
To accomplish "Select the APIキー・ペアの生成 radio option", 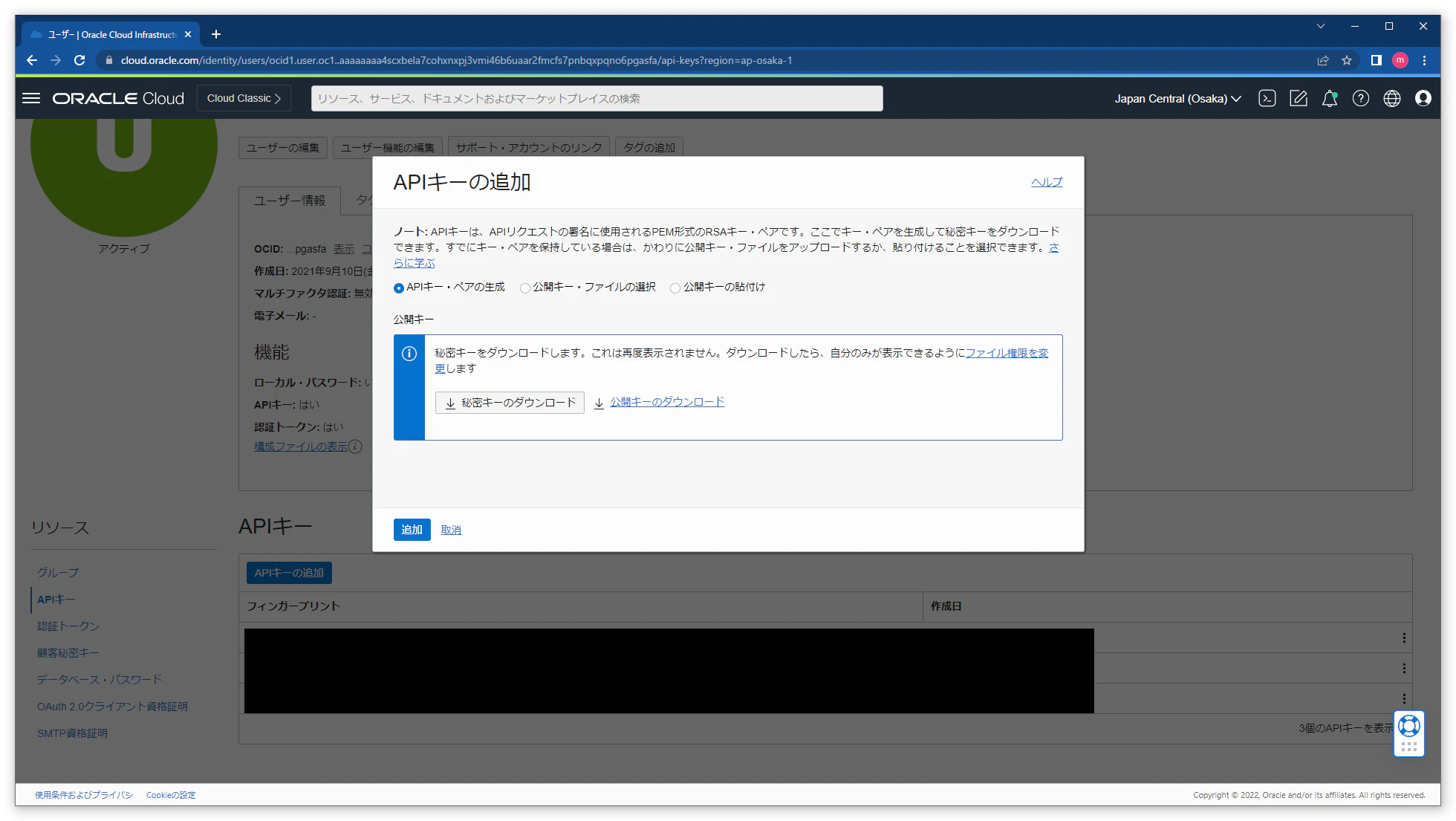I will 399,288.
